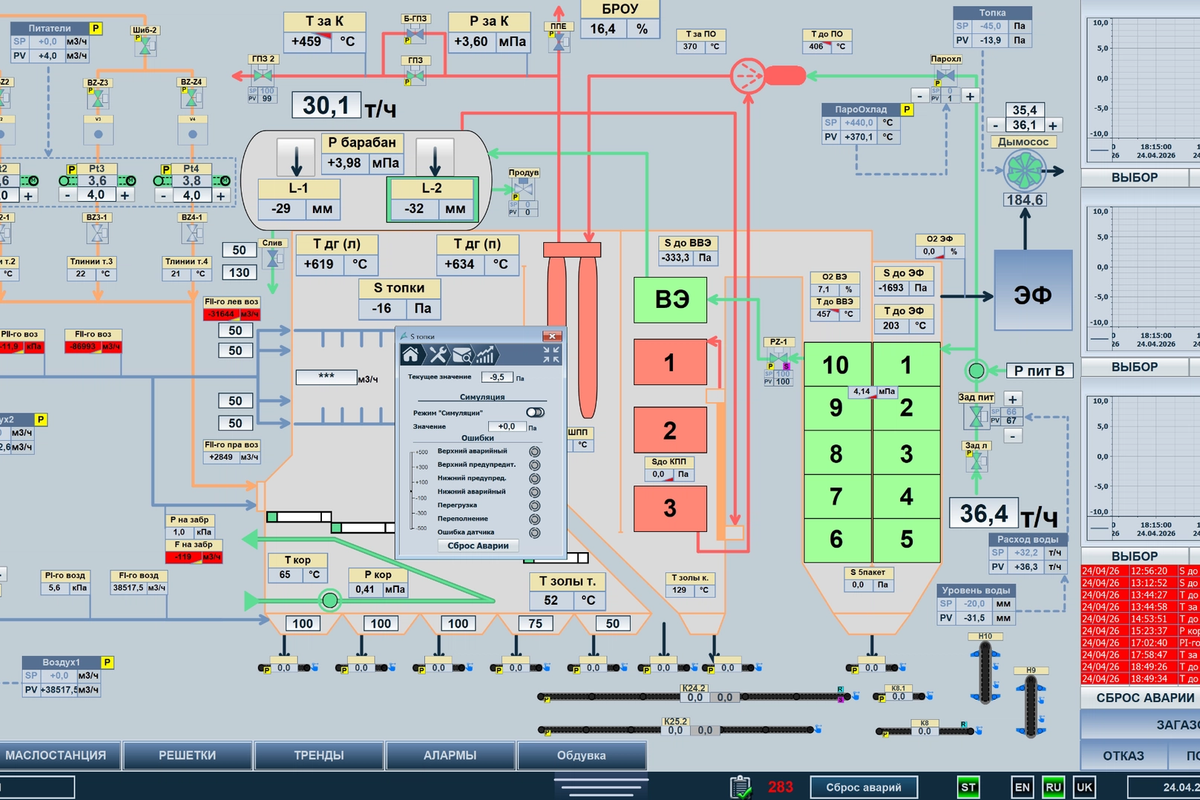Increase Pt4 feeder with plus button
The width and height of the screenshot is (1200, 800).
(219, 195)
